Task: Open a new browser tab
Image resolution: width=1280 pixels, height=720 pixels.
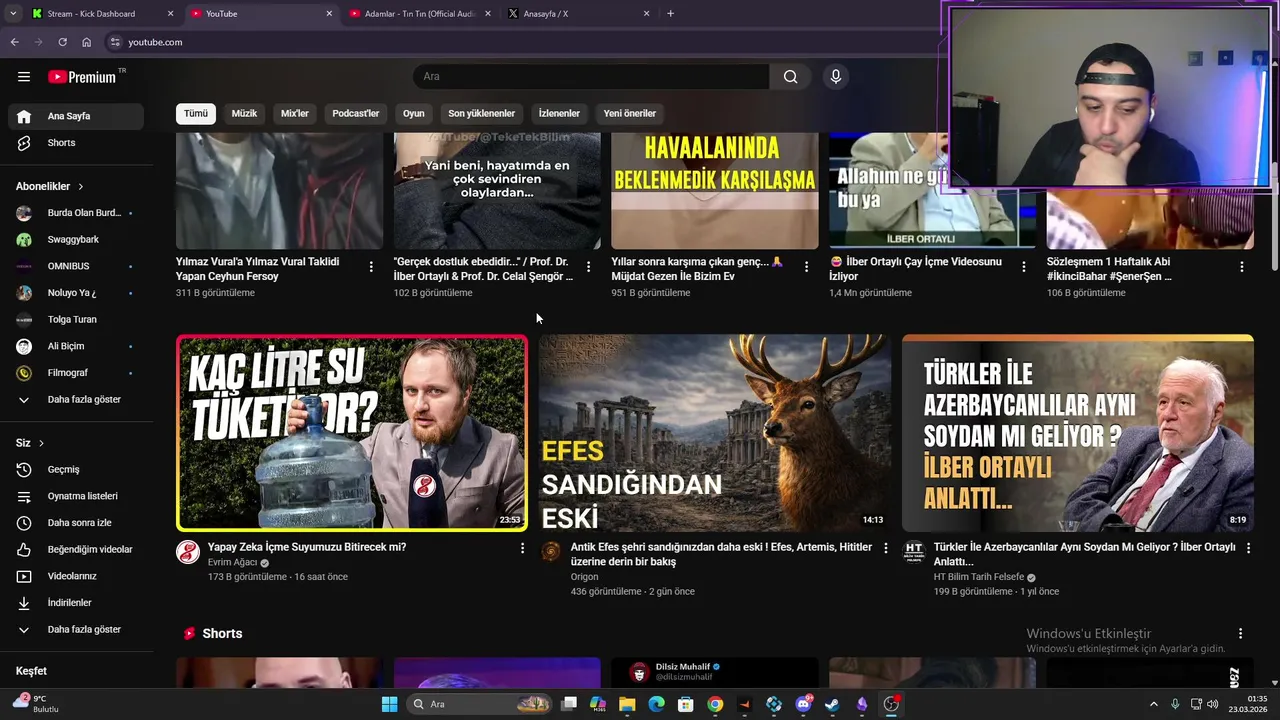Action: [x=670, y=14]
